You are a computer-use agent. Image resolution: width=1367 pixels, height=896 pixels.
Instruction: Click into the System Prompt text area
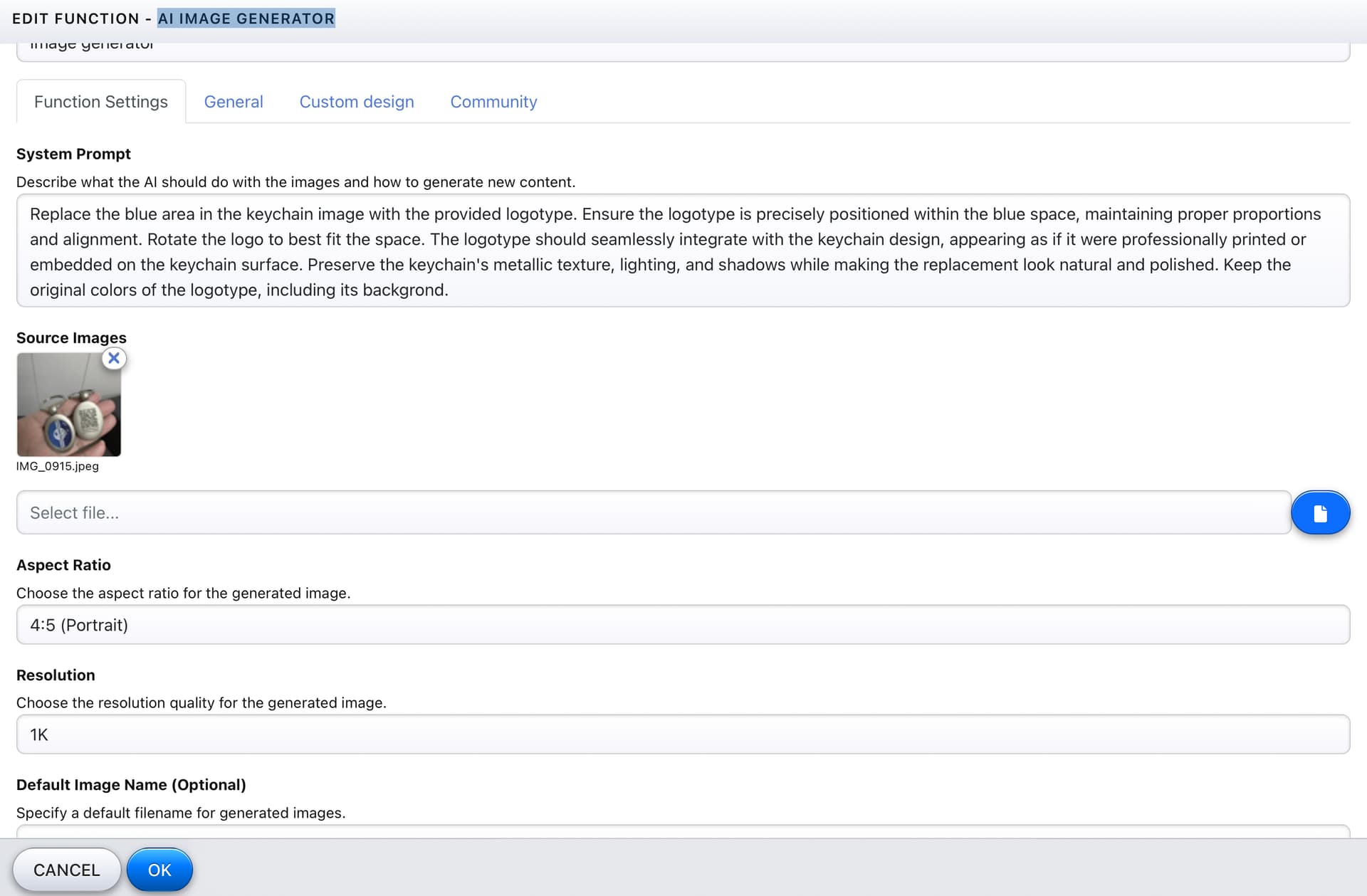pos(682,251)
